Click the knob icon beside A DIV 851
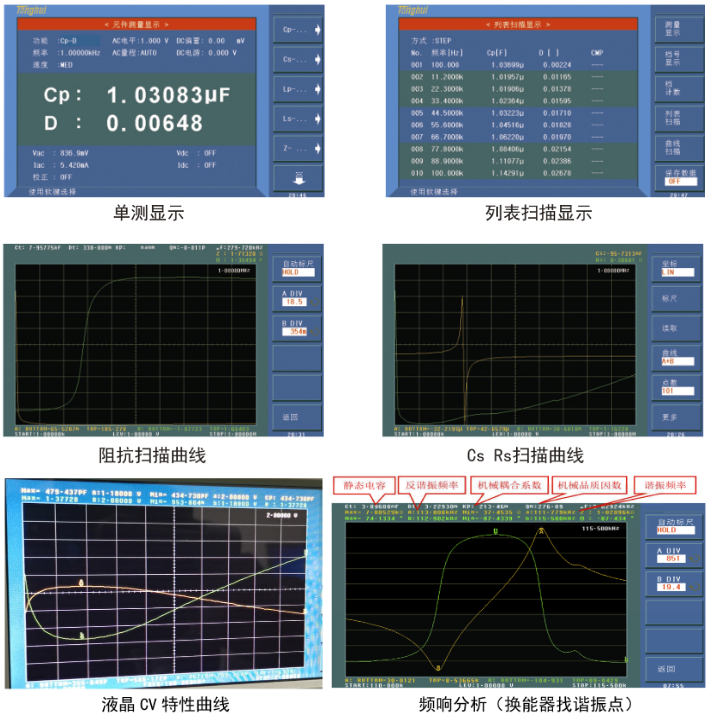This screenshot has height=718, width=710. click(694, 558)
